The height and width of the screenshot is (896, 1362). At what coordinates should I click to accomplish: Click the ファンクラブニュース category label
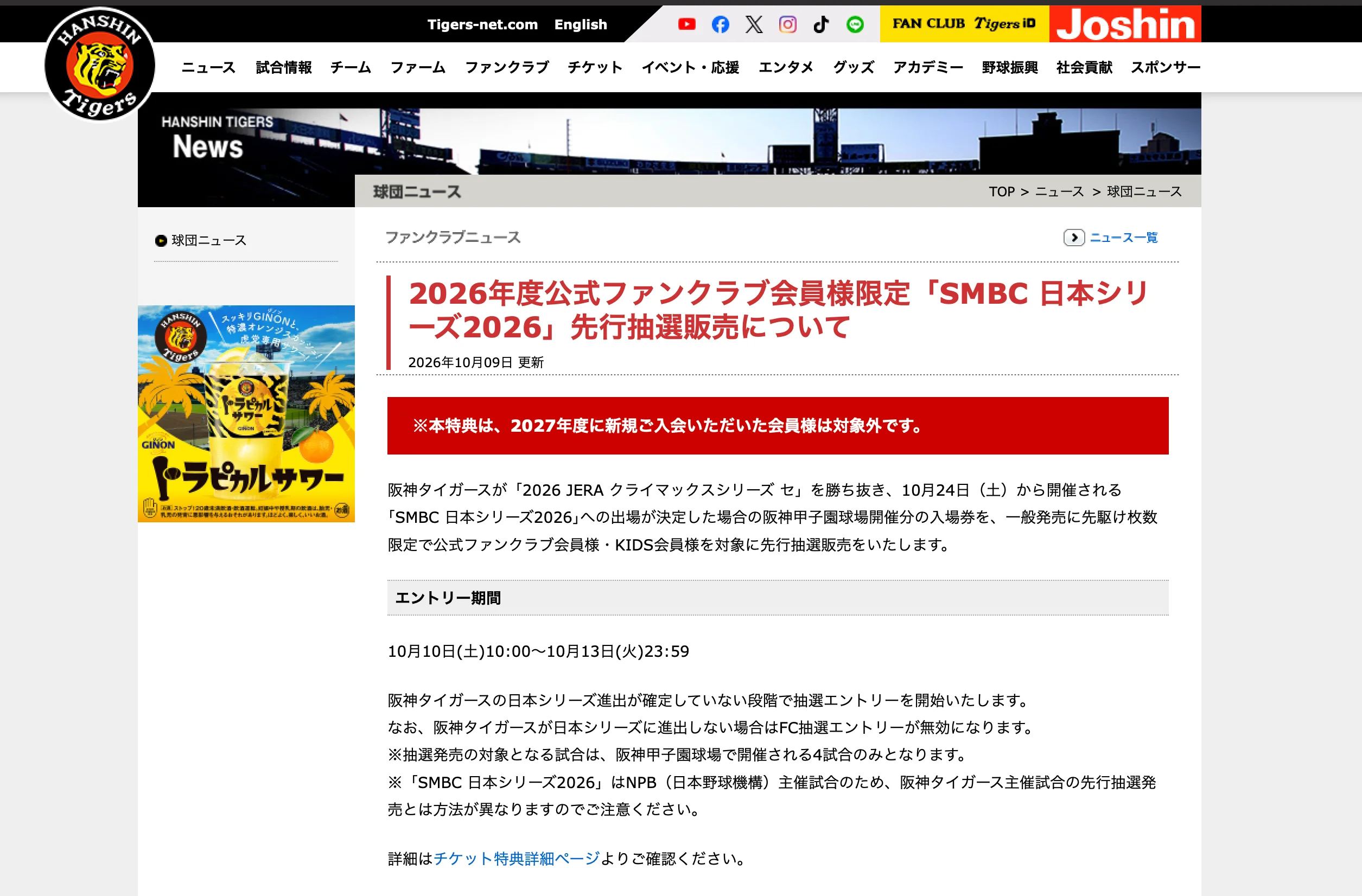[453, 238]
